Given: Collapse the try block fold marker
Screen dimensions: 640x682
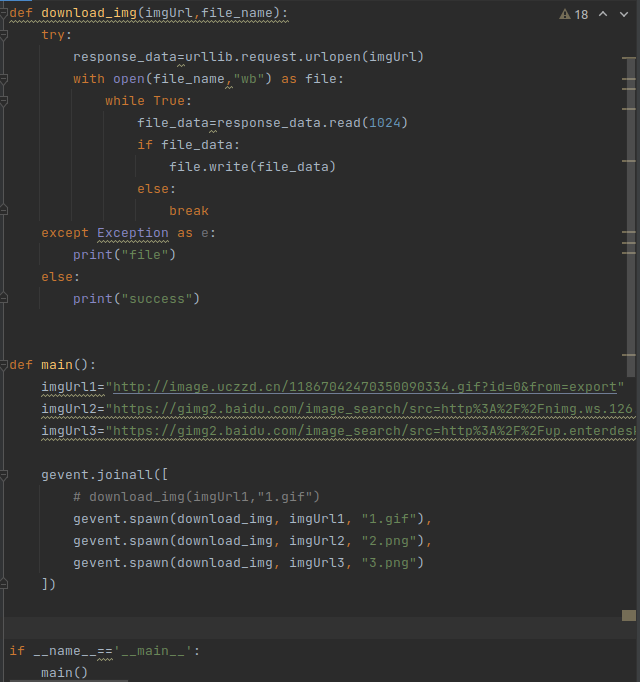Looking at the screenshot, I should click(x=3, y=35).
